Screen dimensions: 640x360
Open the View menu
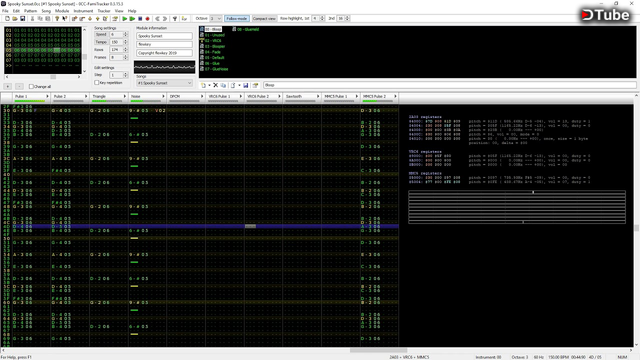119,11
